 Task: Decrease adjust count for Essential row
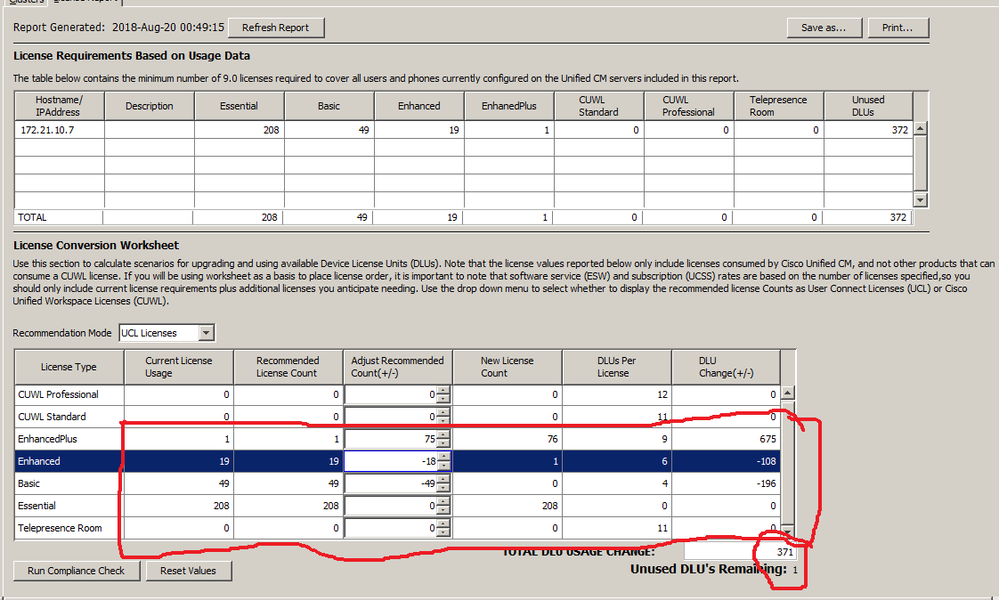pyautogui.click(x=443, y=510)
